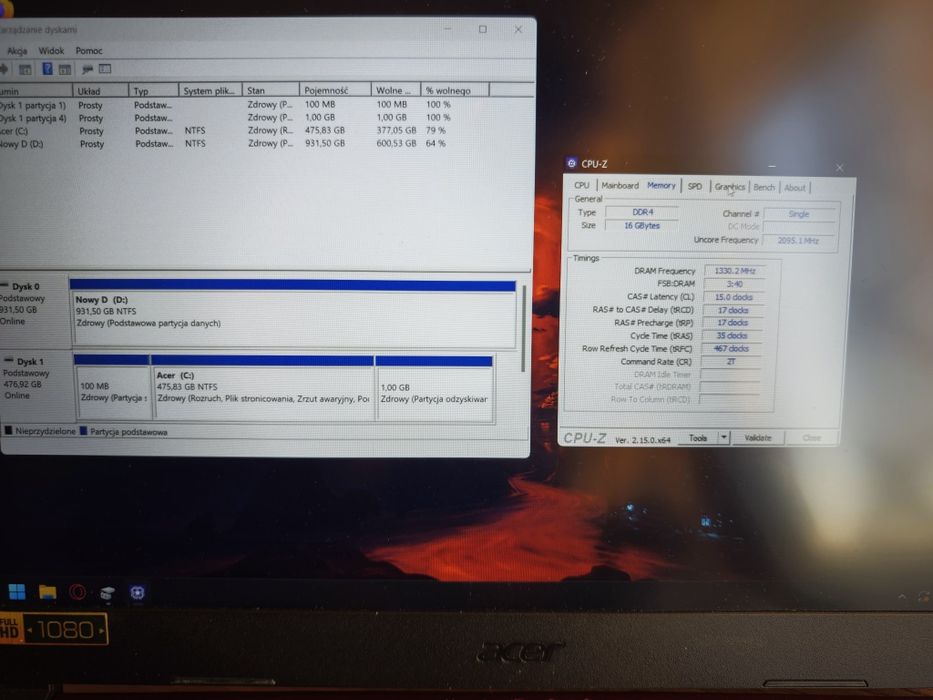Click the Disk Management taskbar icon
Screen dimensions: 933x700
pyautogui.click(x=108, y=592)
